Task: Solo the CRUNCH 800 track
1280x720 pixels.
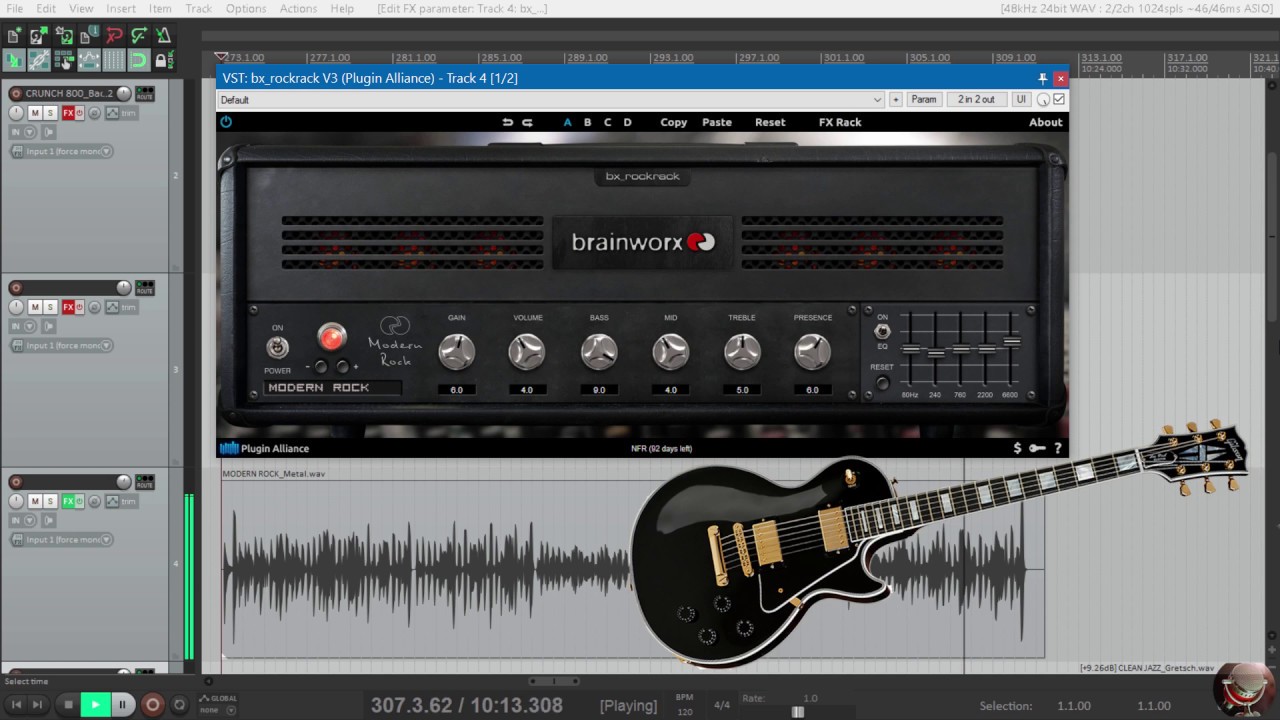Action: [50, 113]
